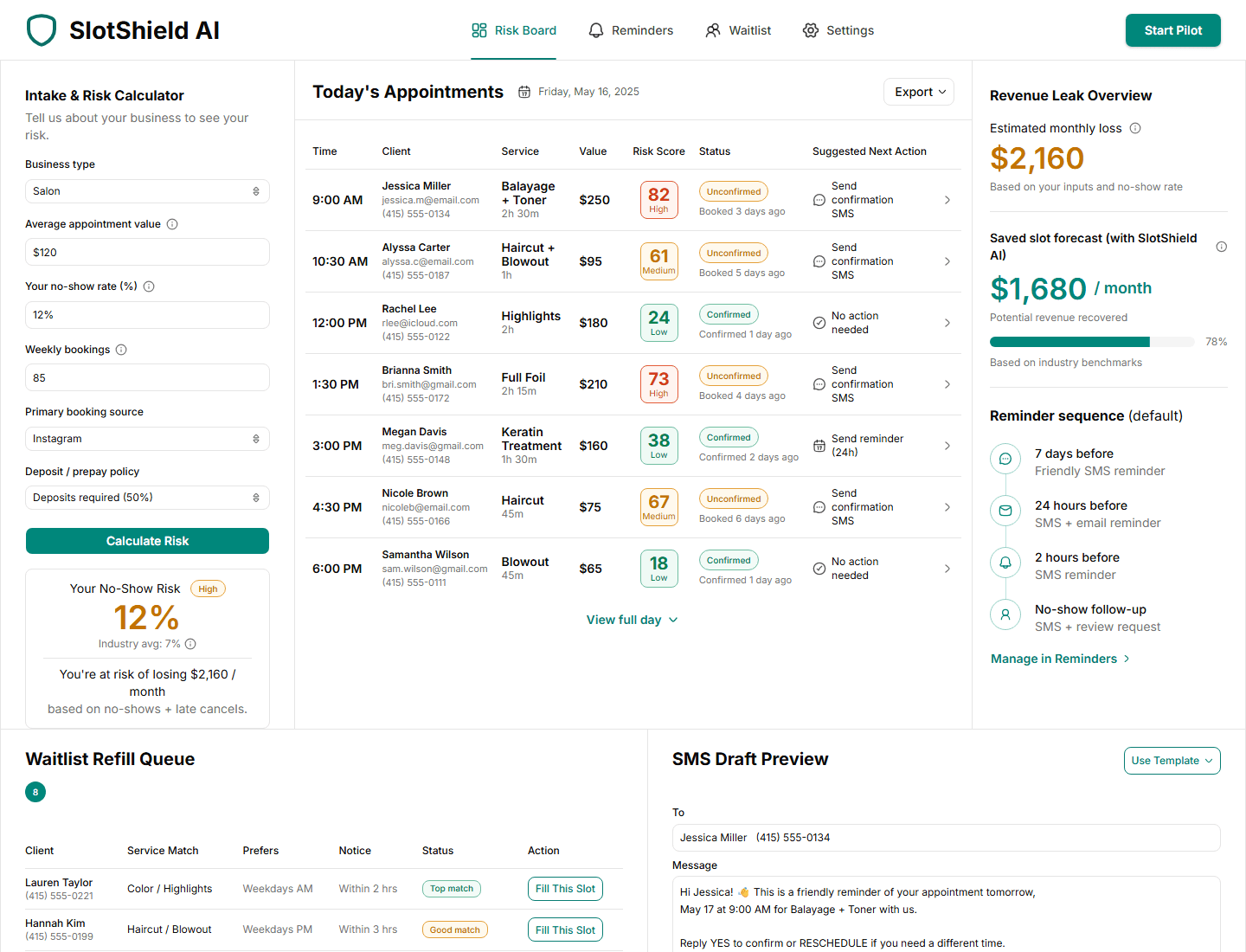
Task: Click info icon next to Industry avg
Action: 190,644
